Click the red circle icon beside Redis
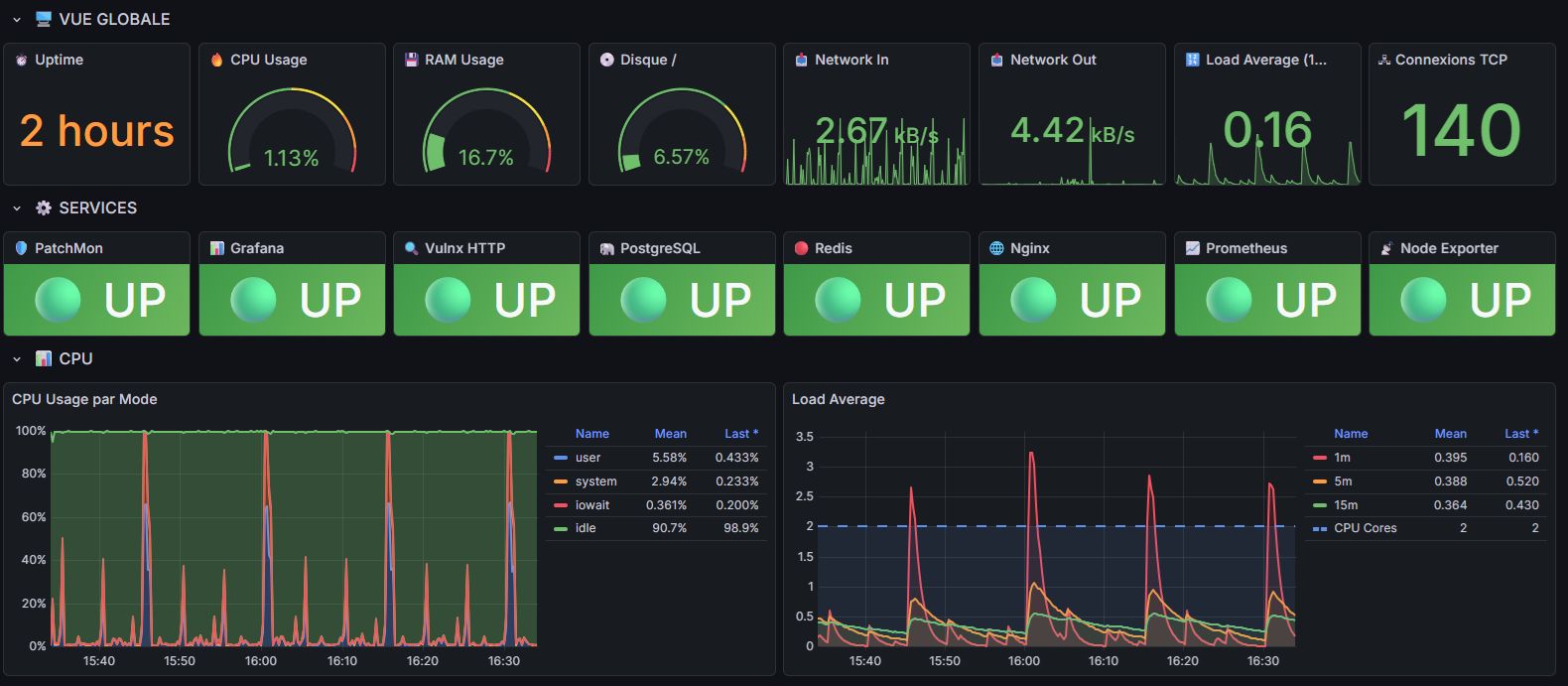The width and height of the screenshot is (1568, 686). click(x=801, y=248)
